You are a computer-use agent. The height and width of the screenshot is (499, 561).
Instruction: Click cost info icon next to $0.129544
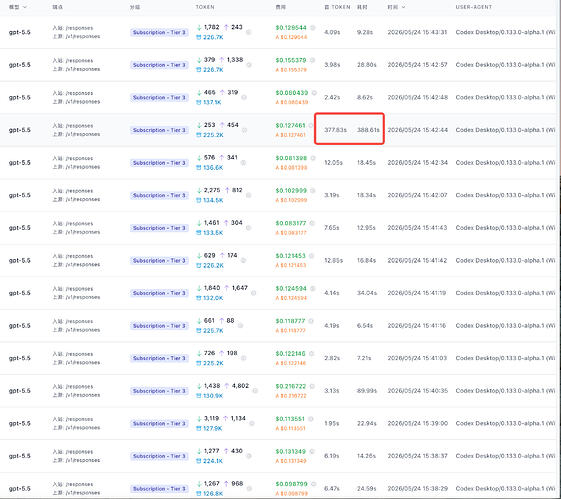(x=313, y=28)
